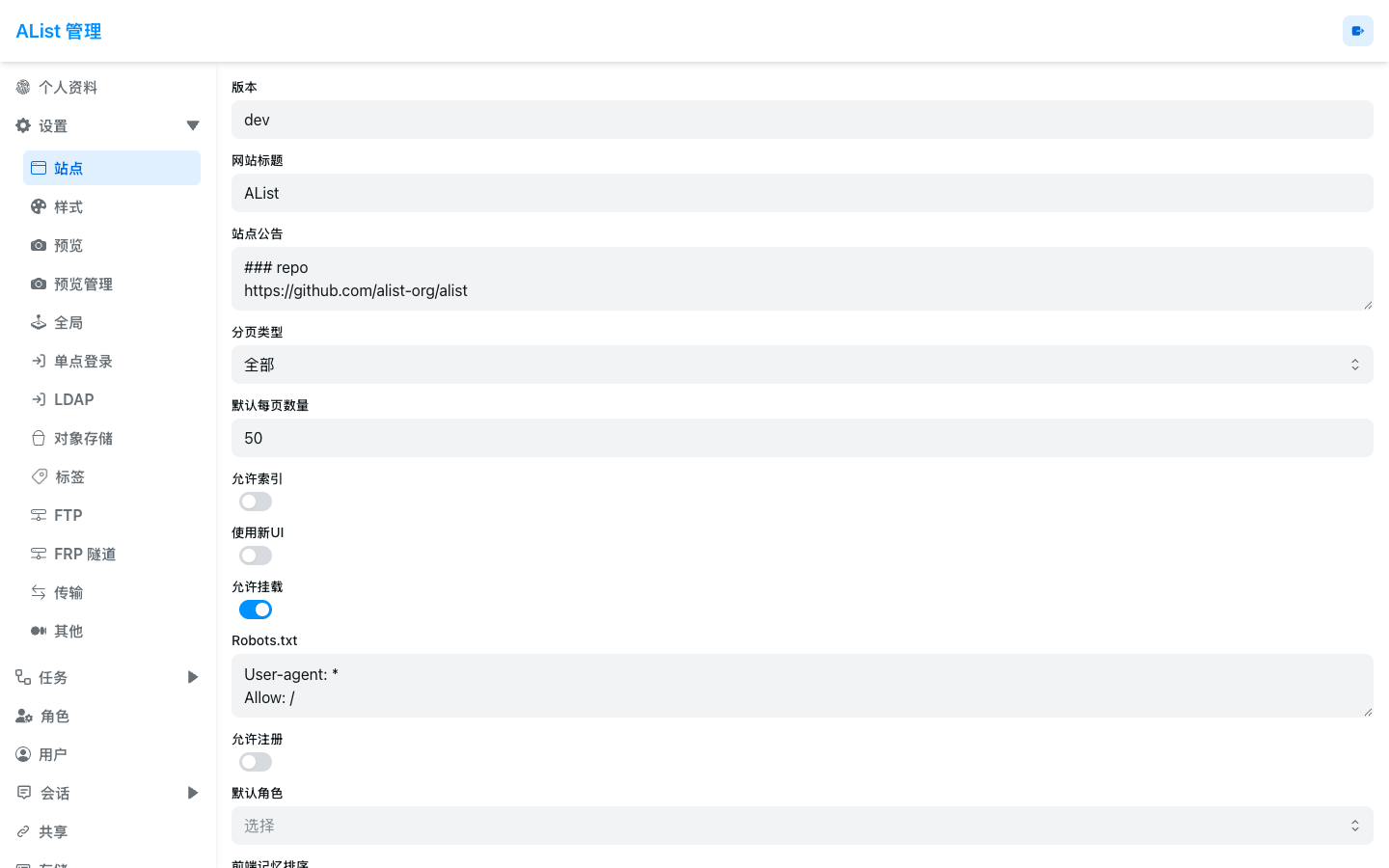
Task: Click the 版本 input field
Action: [x=803, y=120]
